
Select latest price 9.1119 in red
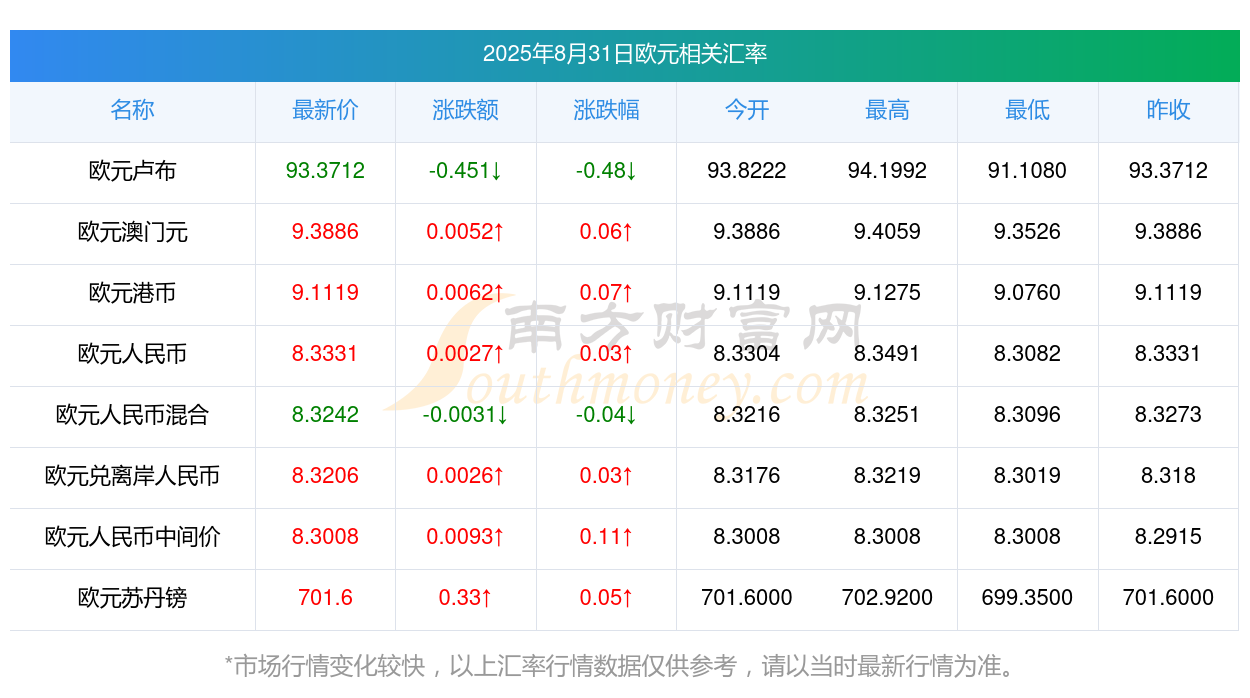click(x=325, y=293)
